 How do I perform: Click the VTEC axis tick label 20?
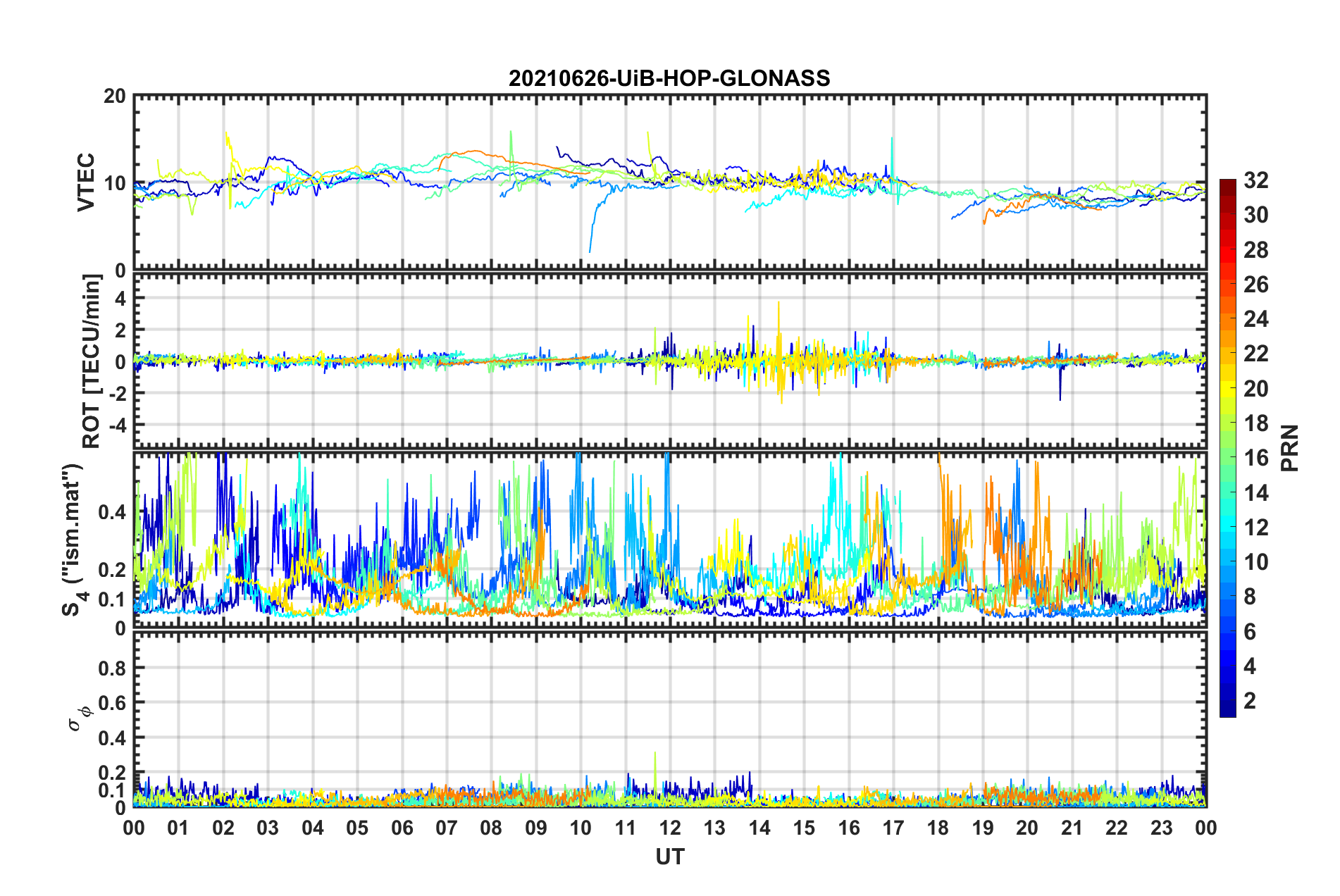pos(115,97)
